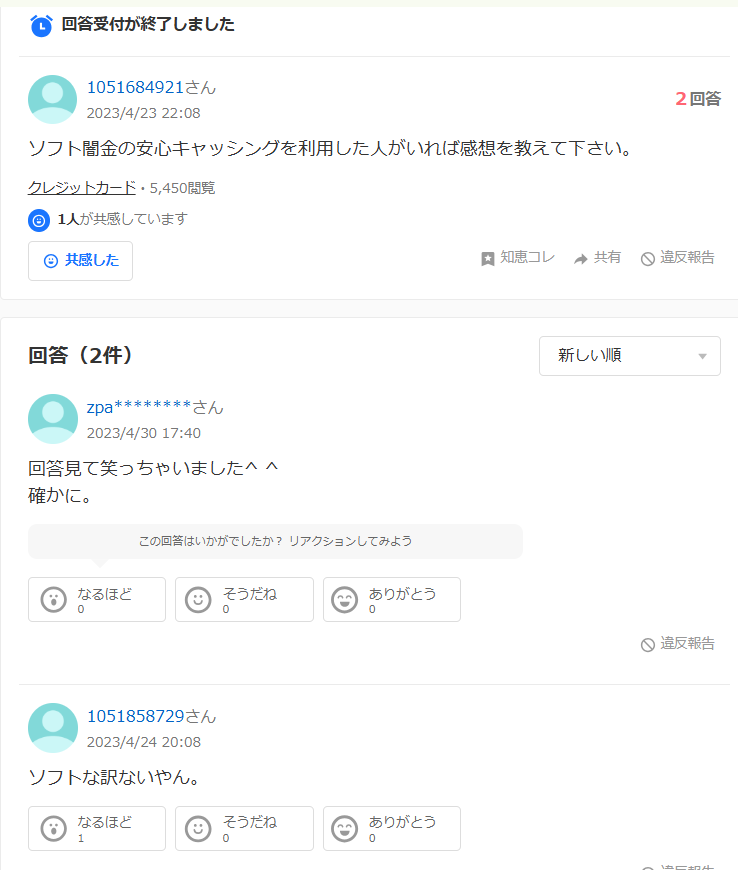This screenshot has height=870, width=738.
Task: Click the 知恵コレ bookmark icon
Action: coord(488,259)
